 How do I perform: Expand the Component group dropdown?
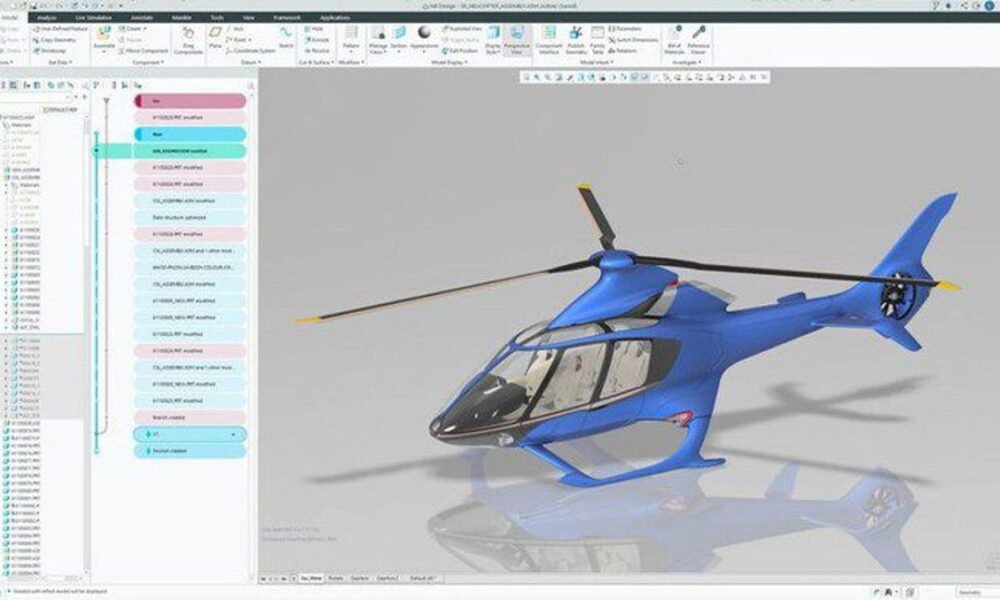click(148, 62)
